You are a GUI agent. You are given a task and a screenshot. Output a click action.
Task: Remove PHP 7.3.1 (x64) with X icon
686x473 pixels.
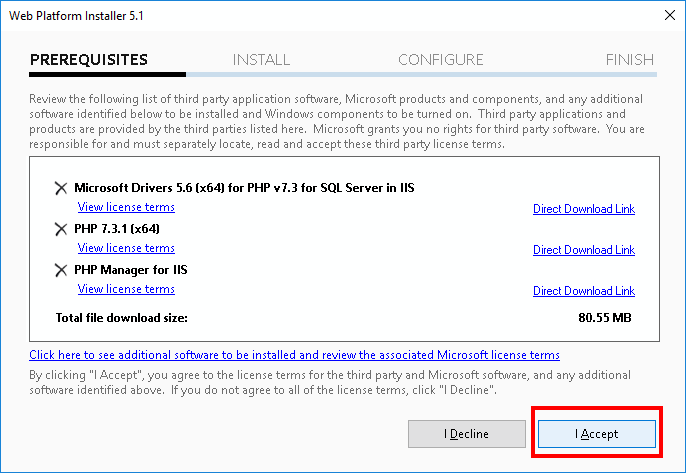(x=61, y=229)
